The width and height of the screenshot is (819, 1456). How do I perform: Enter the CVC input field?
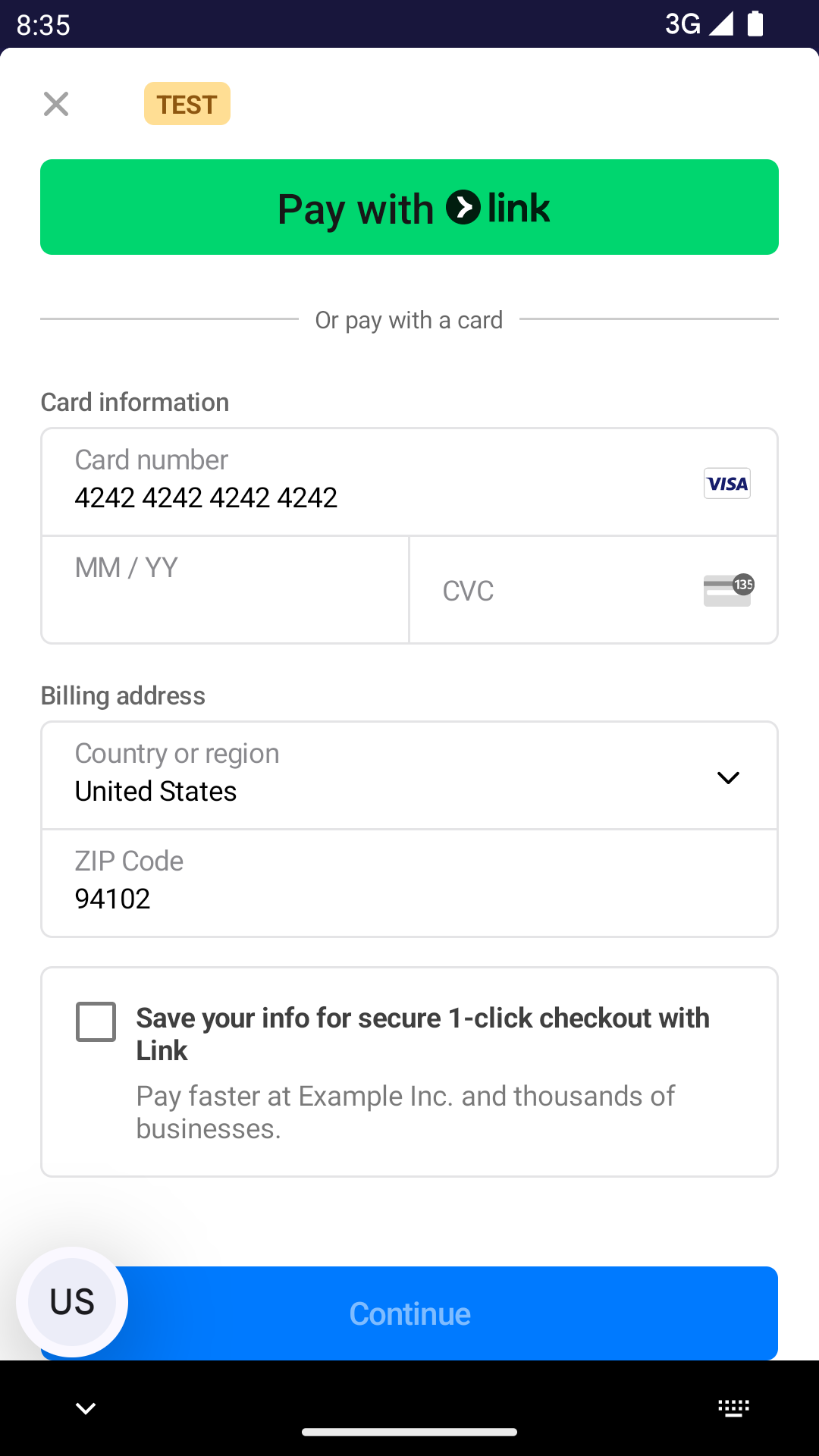coord(561,590)
